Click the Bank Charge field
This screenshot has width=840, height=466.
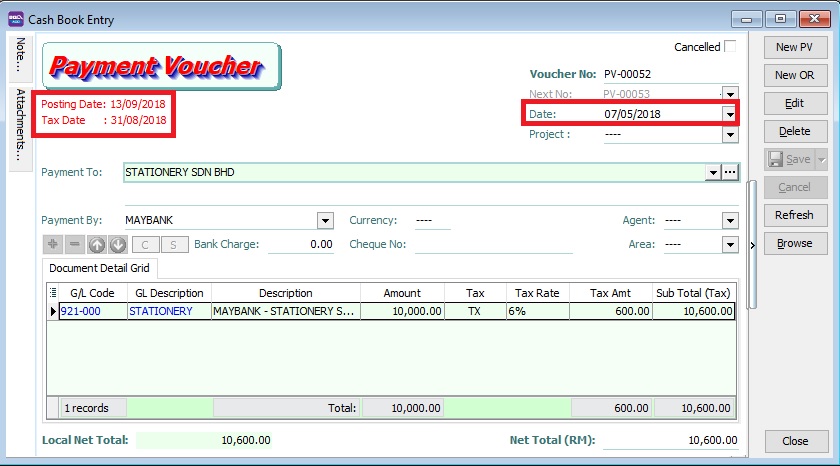(301, 244)
